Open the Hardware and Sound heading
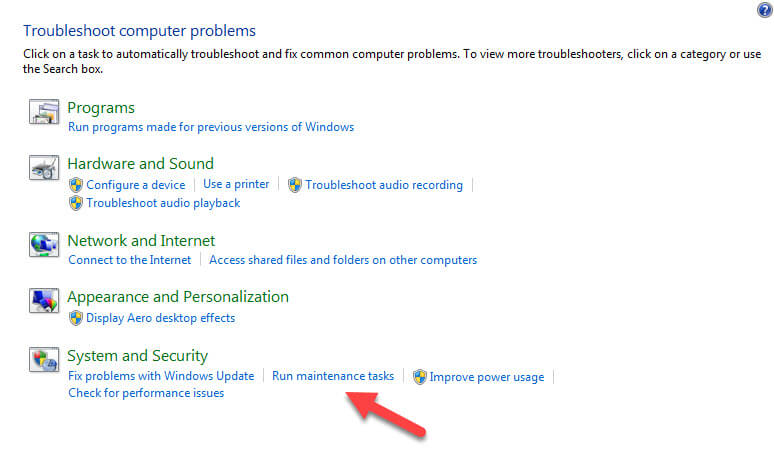Screen dimensions: 774x454 140,164
